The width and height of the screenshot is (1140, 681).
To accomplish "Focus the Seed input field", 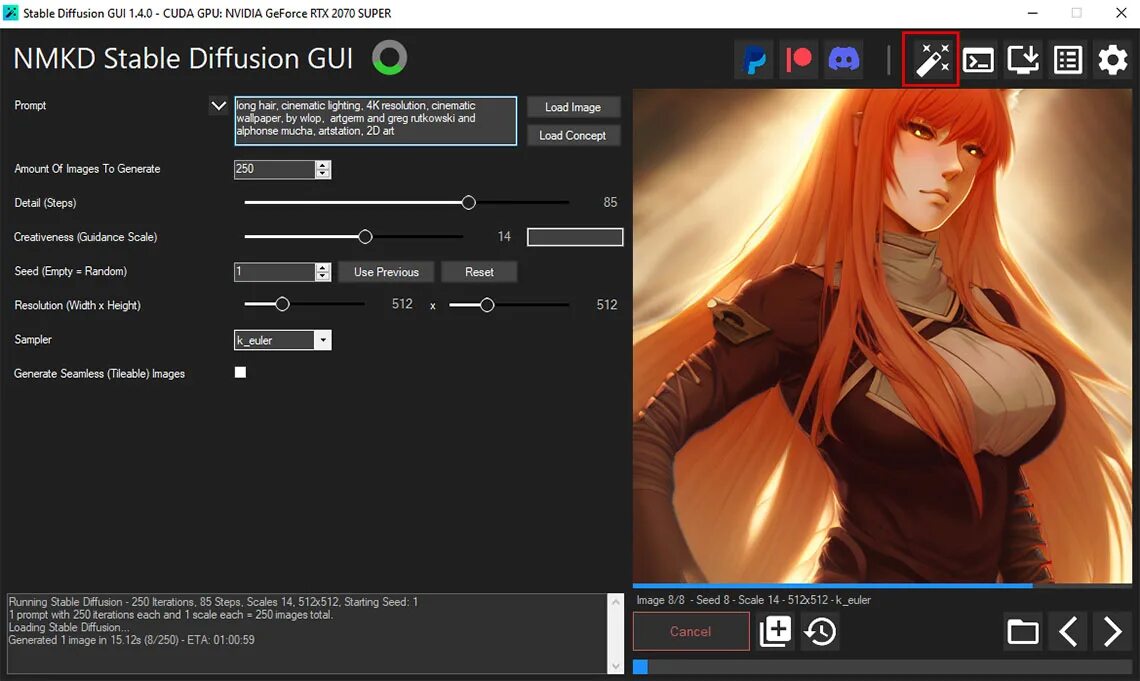I will tap(275, 272).
